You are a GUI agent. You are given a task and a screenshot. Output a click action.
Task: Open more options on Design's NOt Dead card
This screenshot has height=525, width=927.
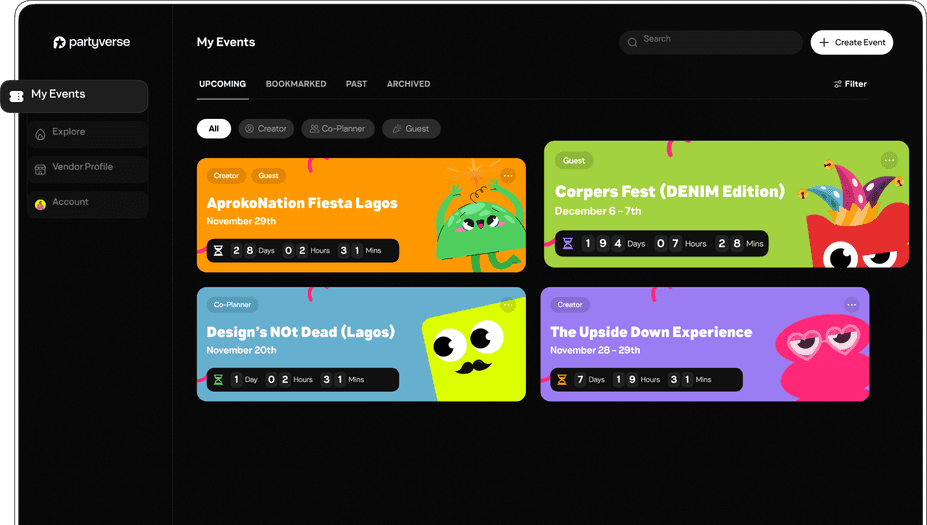click(508, 304)
